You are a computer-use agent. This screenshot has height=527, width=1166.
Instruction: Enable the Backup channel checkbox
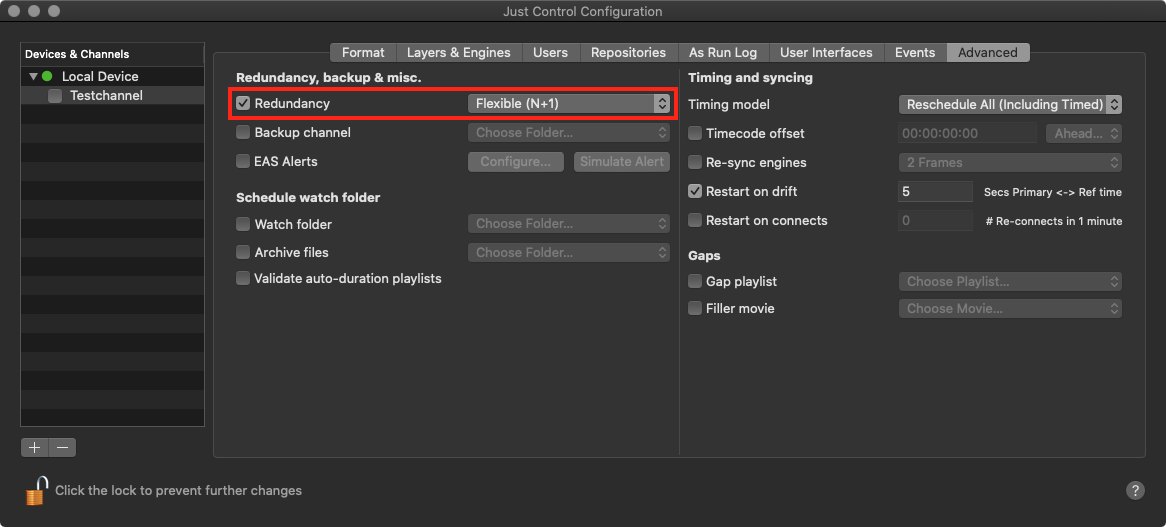(242, 132)
